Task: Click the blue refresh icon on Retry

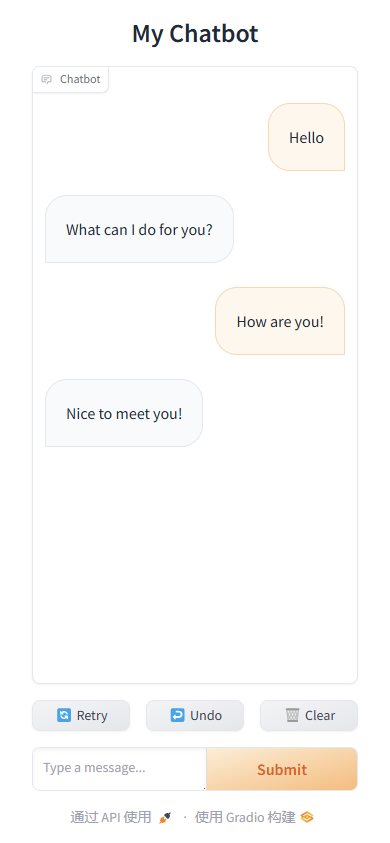Action: coord(64,715)
